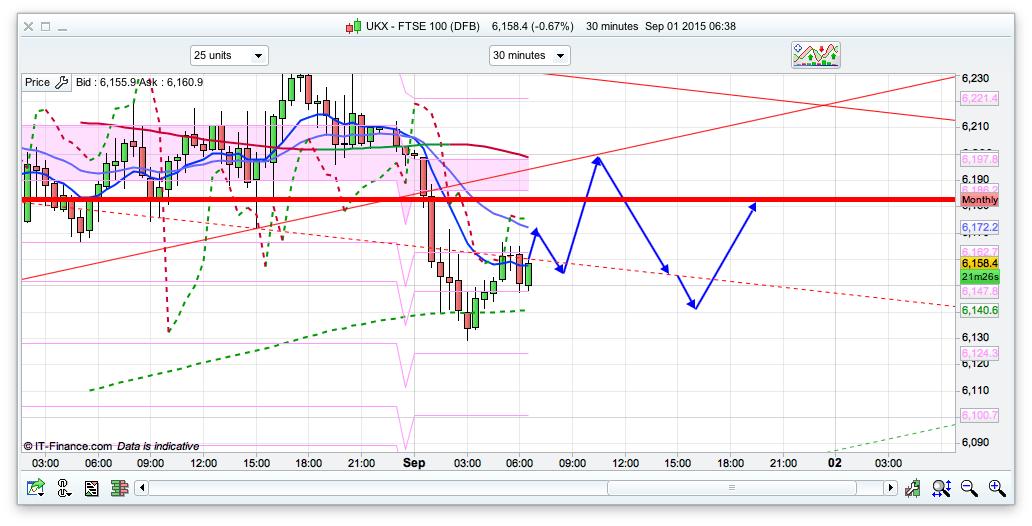Click the export chart icon in bottom-left toolbar
This screenshot has height=526, width=1032.
point(37,488)
